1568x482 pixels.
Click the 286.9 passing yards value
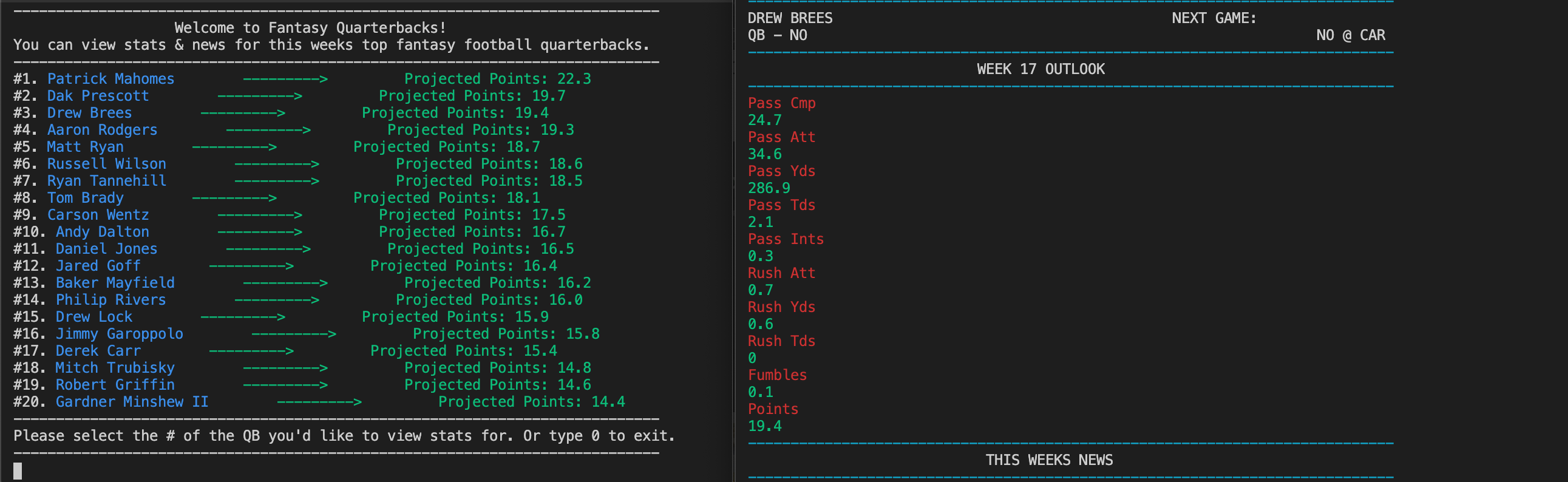pyautogui.click(x=768, y=189)
